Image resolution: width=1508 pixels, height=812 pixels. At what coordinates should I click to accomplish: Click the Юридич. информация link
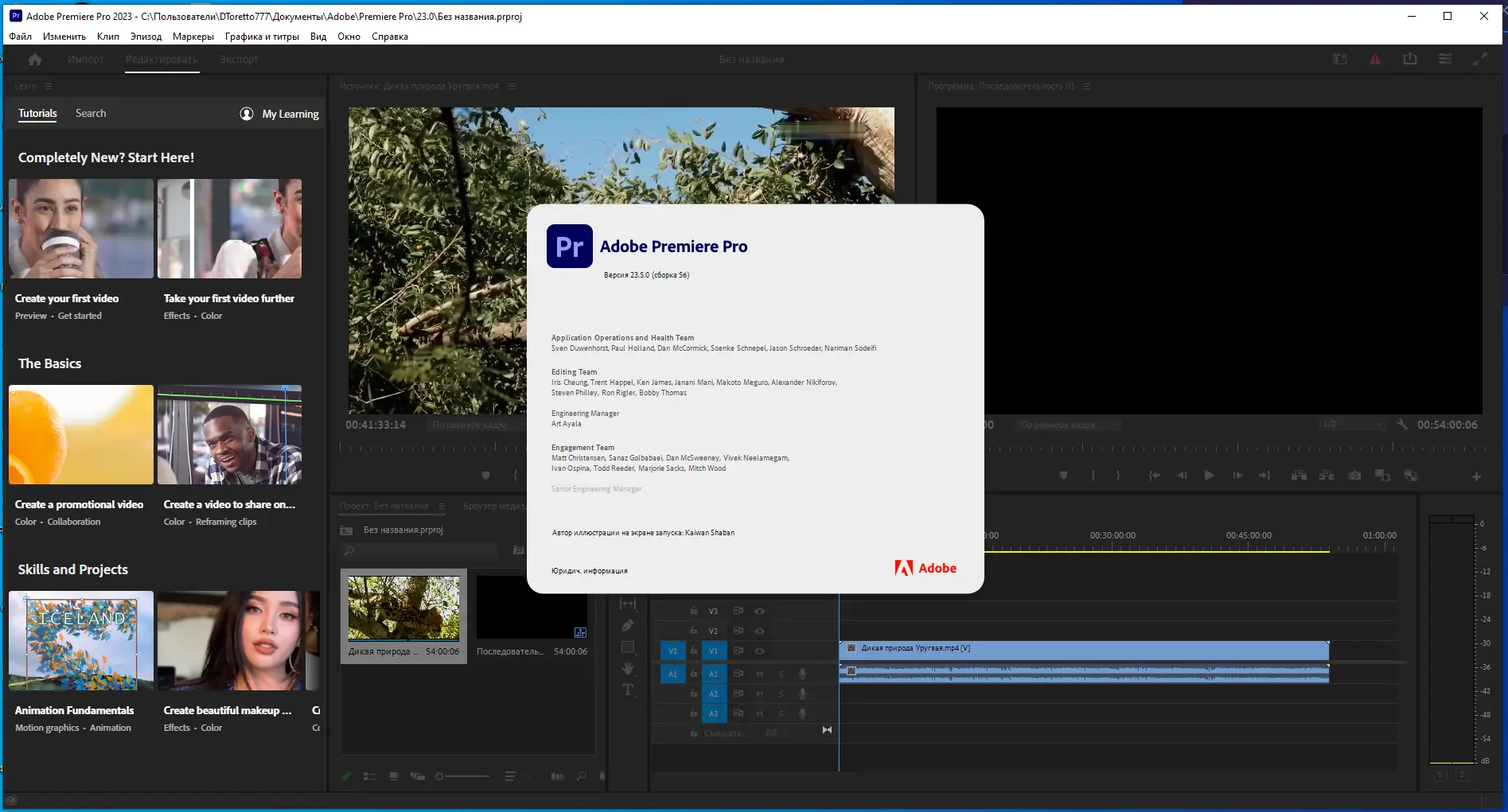point(589,571)
